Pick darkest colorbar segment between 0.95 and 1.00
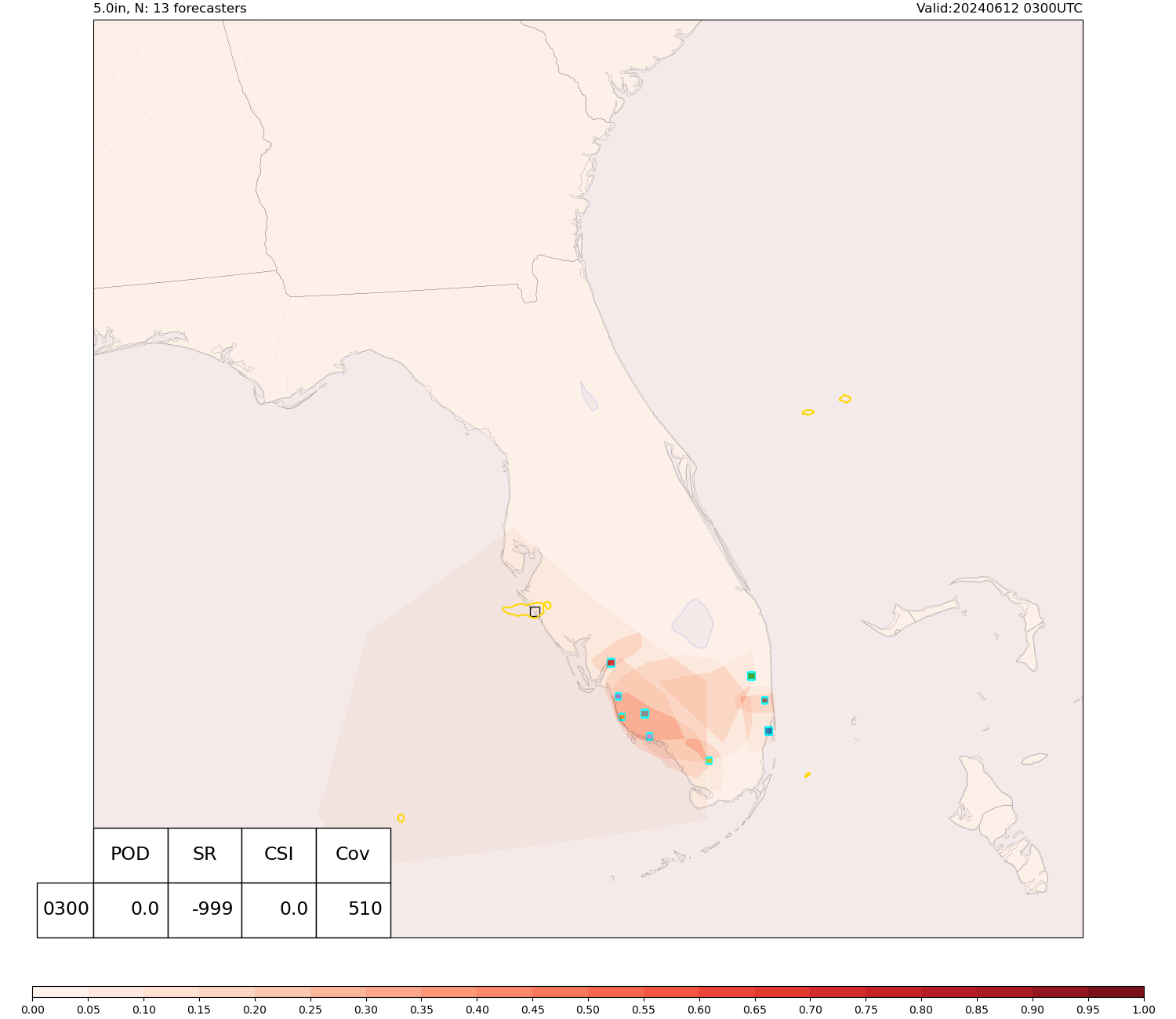Image resolution: width=1176 pixels, height=1019 pixels. [x=1116, y=992]
